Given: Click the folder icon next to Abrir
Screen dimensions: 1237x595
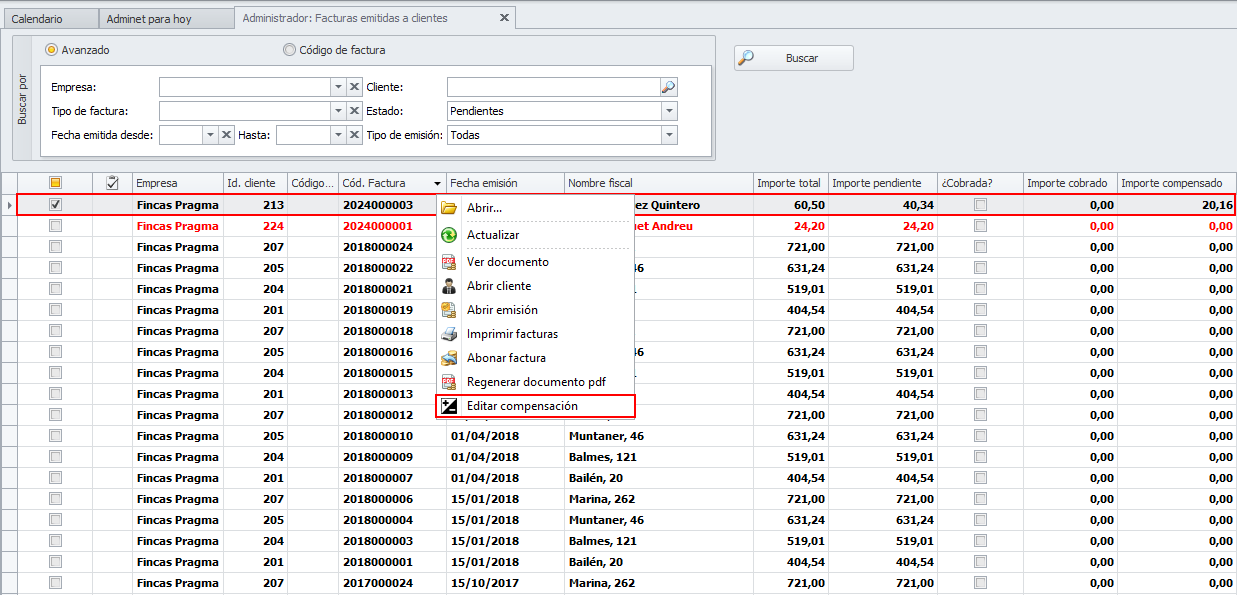Looking at the screenshot, I should [449, 208].
